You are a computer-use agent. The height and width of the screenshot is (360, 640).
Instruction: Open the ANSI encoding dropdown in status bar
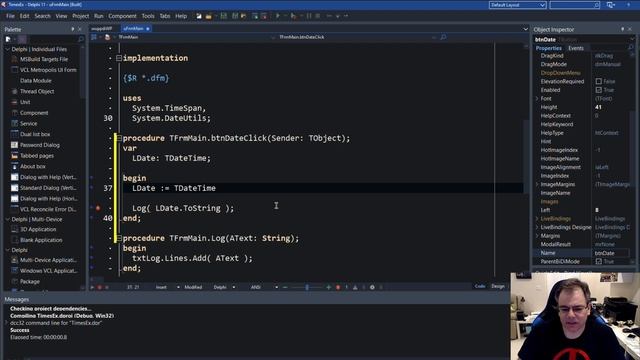click(276, 287)
